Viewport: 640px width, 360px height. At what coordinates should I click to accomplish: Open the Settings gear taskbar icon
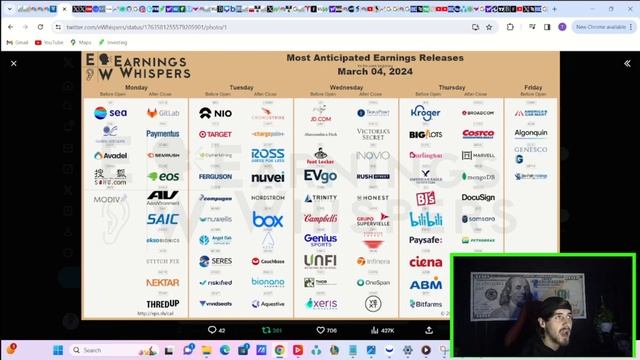pyautogui.click(x=408, y=350)
